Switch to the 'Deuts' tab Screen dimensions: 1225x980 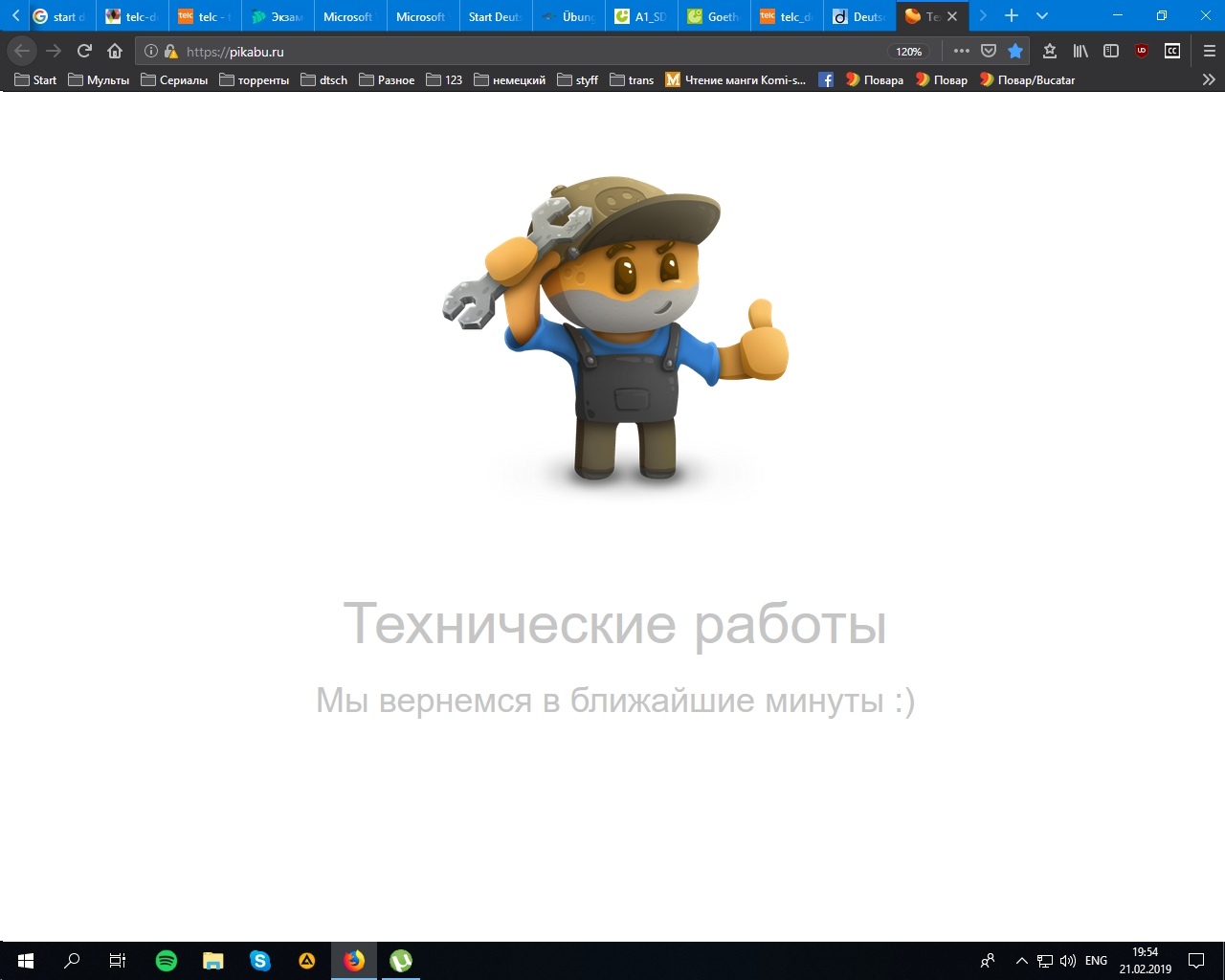coord(858,16)
